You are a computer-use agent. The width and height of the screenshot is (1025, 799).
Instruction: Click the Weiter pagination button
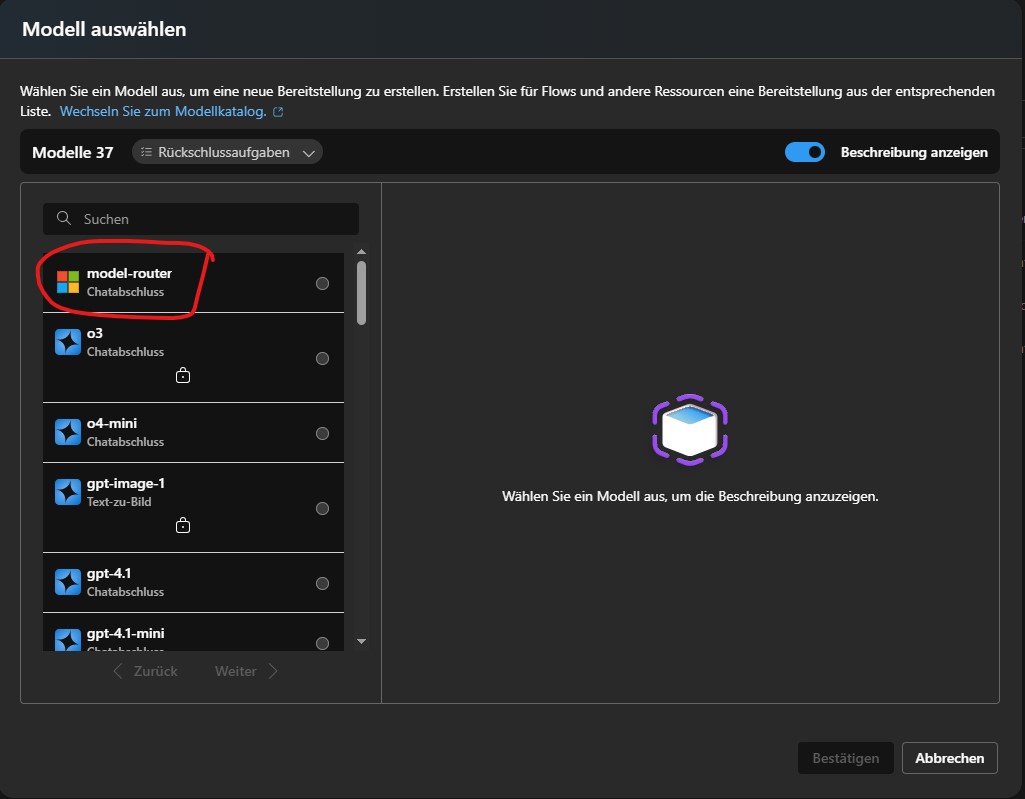tap(246, 672)
